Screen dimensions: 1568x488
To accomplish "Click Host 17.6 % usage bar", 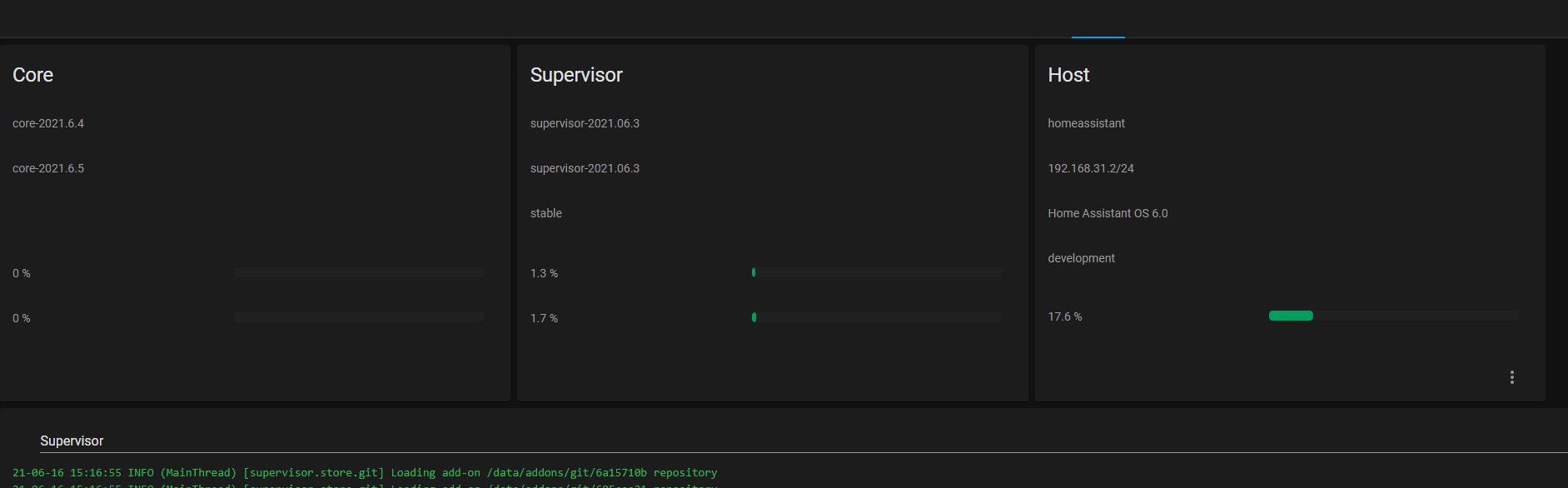I will click(x=1394, y=316).
